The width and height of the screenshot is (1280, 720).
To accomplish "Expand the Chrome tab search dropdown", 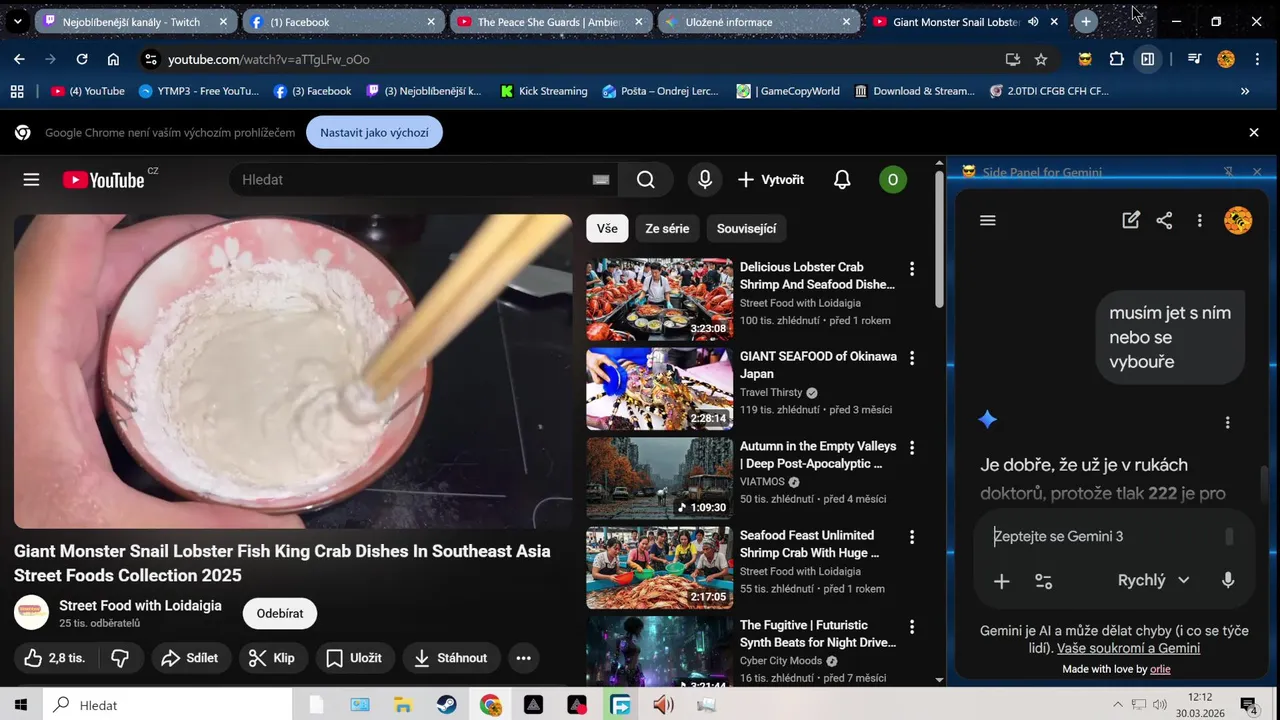I will [x=17, y=22].
